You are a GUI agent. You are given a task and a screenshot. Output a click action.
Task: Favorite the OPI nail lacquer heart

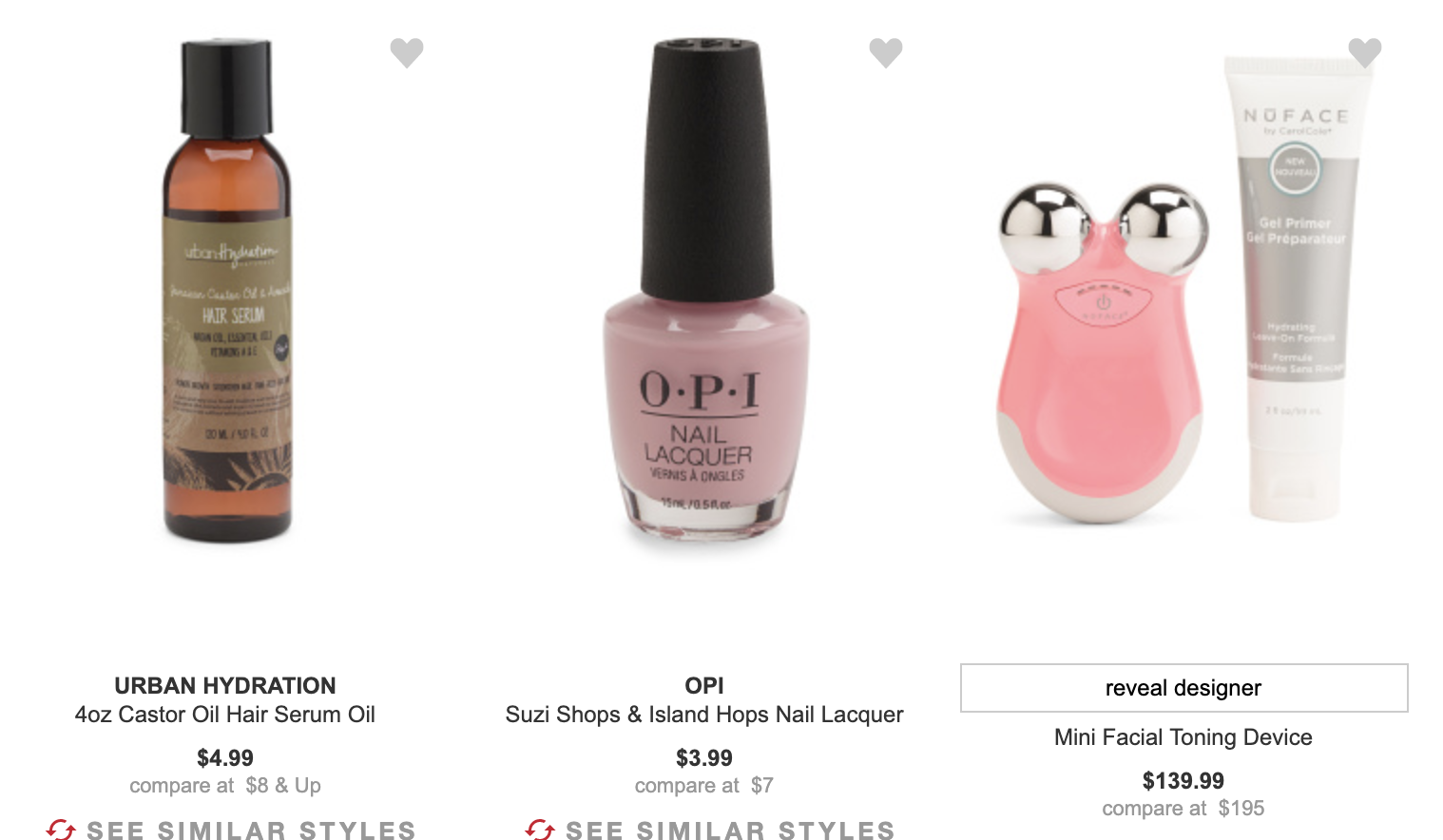(886, 52)
